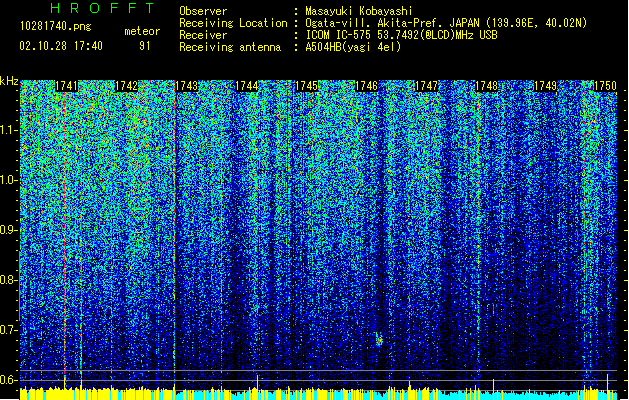Click the date stamp 02.10.28 17:40
629x400 pixels.
coord(61,46)
